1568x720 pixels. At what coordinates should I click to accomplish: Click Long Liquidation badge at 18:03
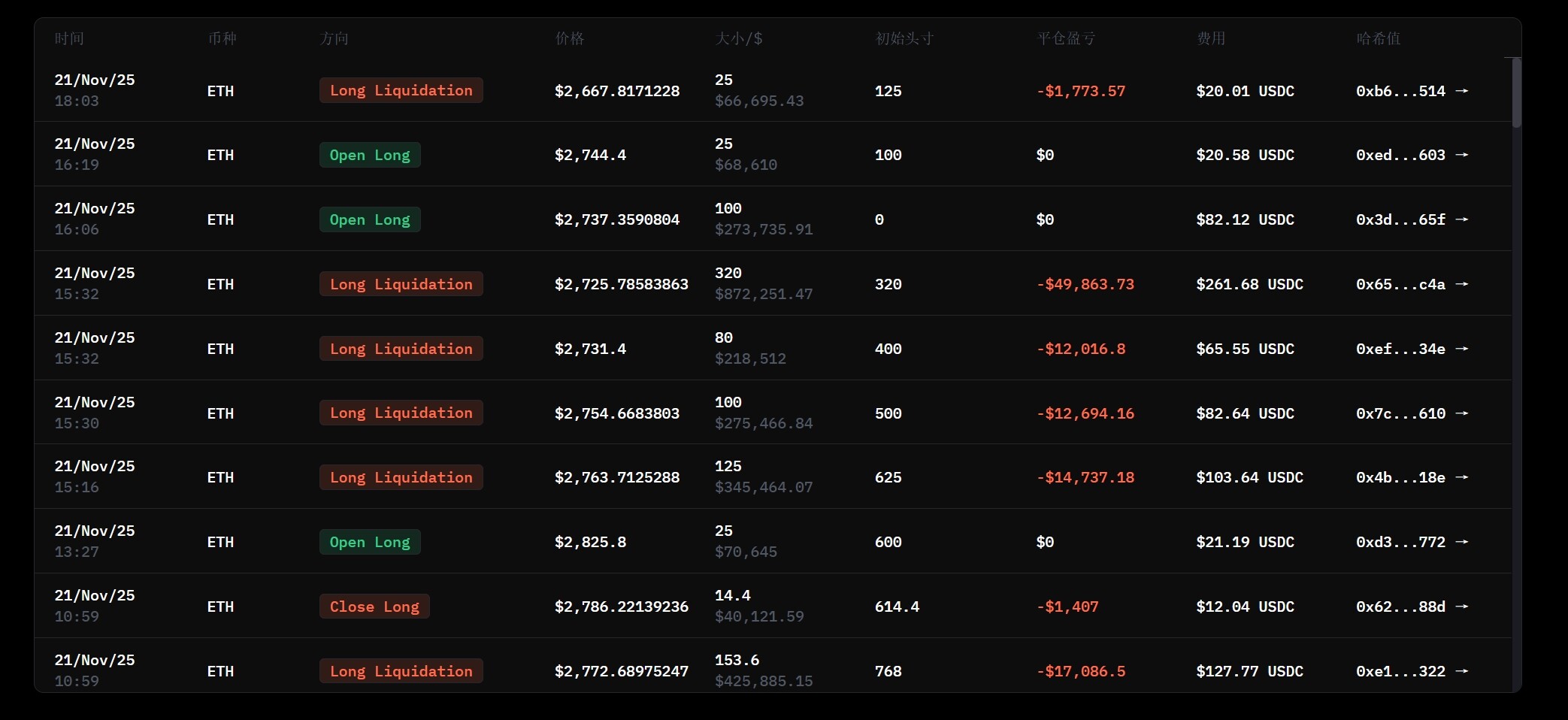(401, 91)
